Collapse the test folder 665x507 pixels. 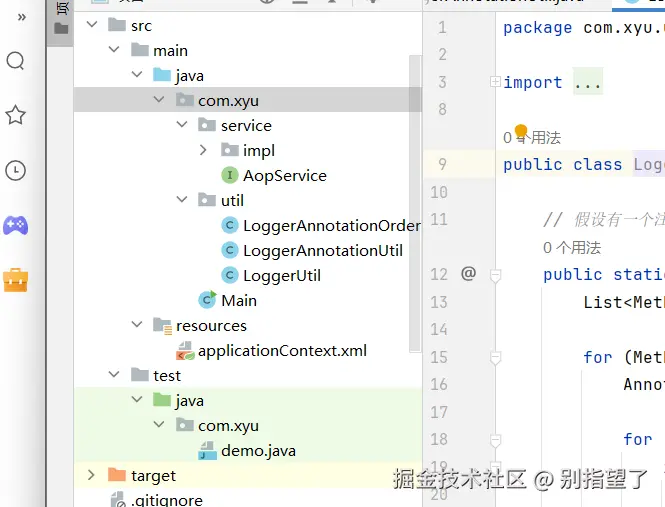tap(114, 375)
